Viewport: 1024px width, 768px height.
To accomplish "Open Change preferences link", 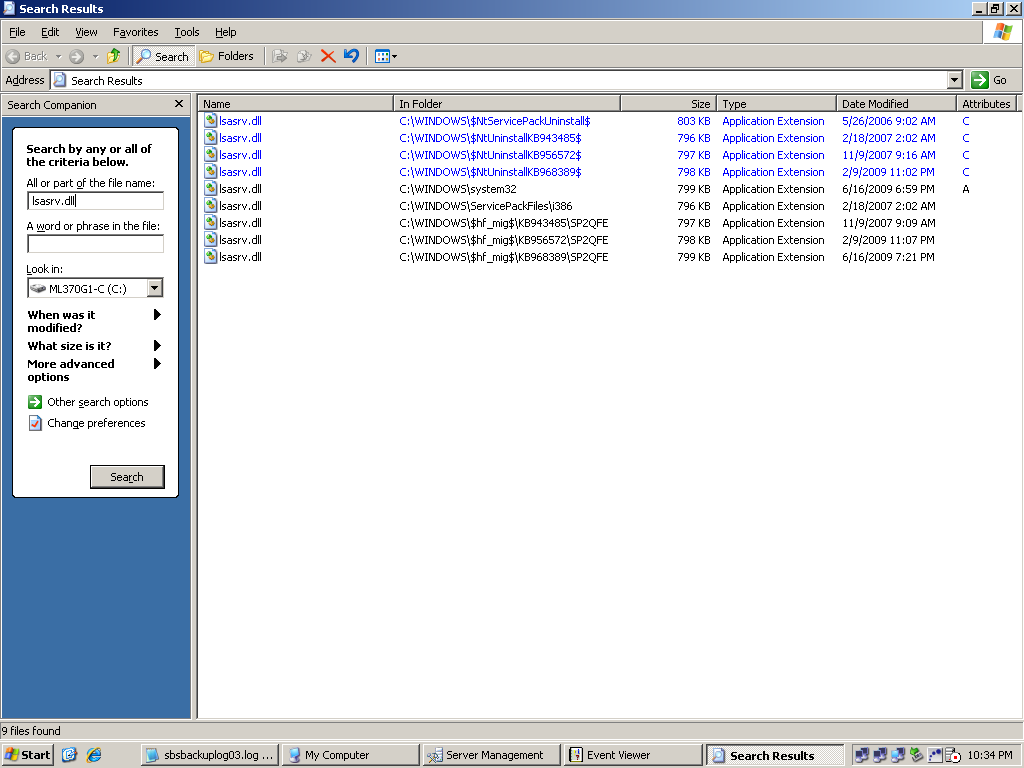I will (x=96, y=423).
